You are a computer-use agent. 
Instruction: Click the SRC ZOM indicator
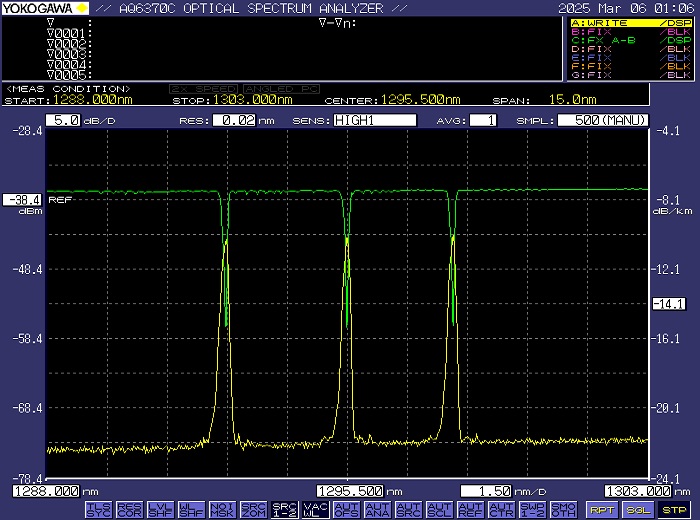254,509
